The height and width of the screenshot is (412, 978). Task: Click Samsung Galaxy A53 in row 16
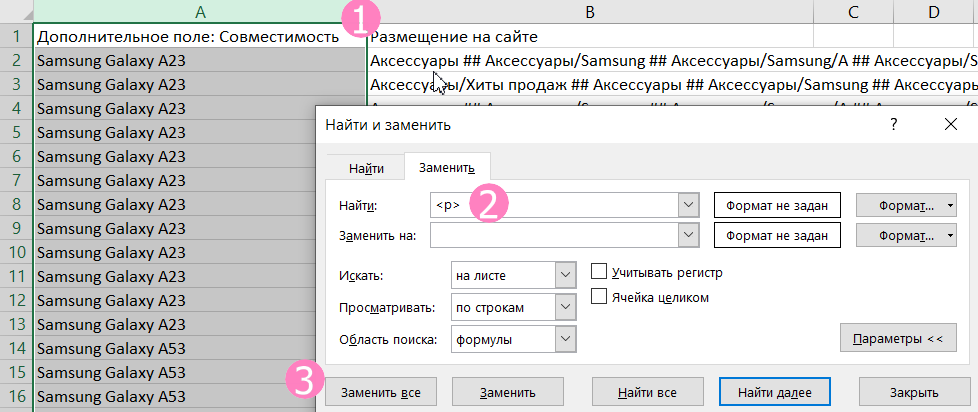(177, 396)
